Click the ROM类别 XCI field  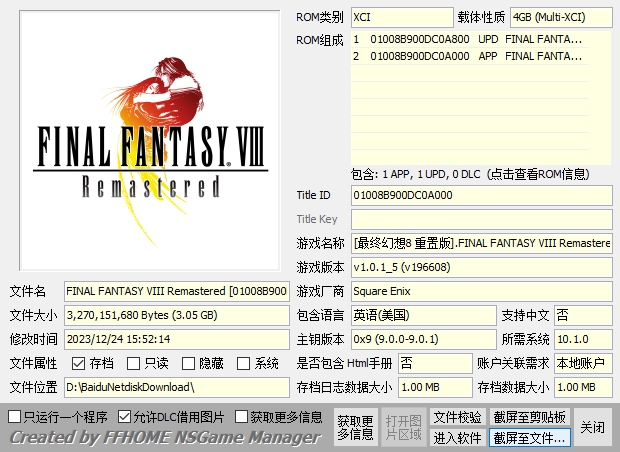402,17
